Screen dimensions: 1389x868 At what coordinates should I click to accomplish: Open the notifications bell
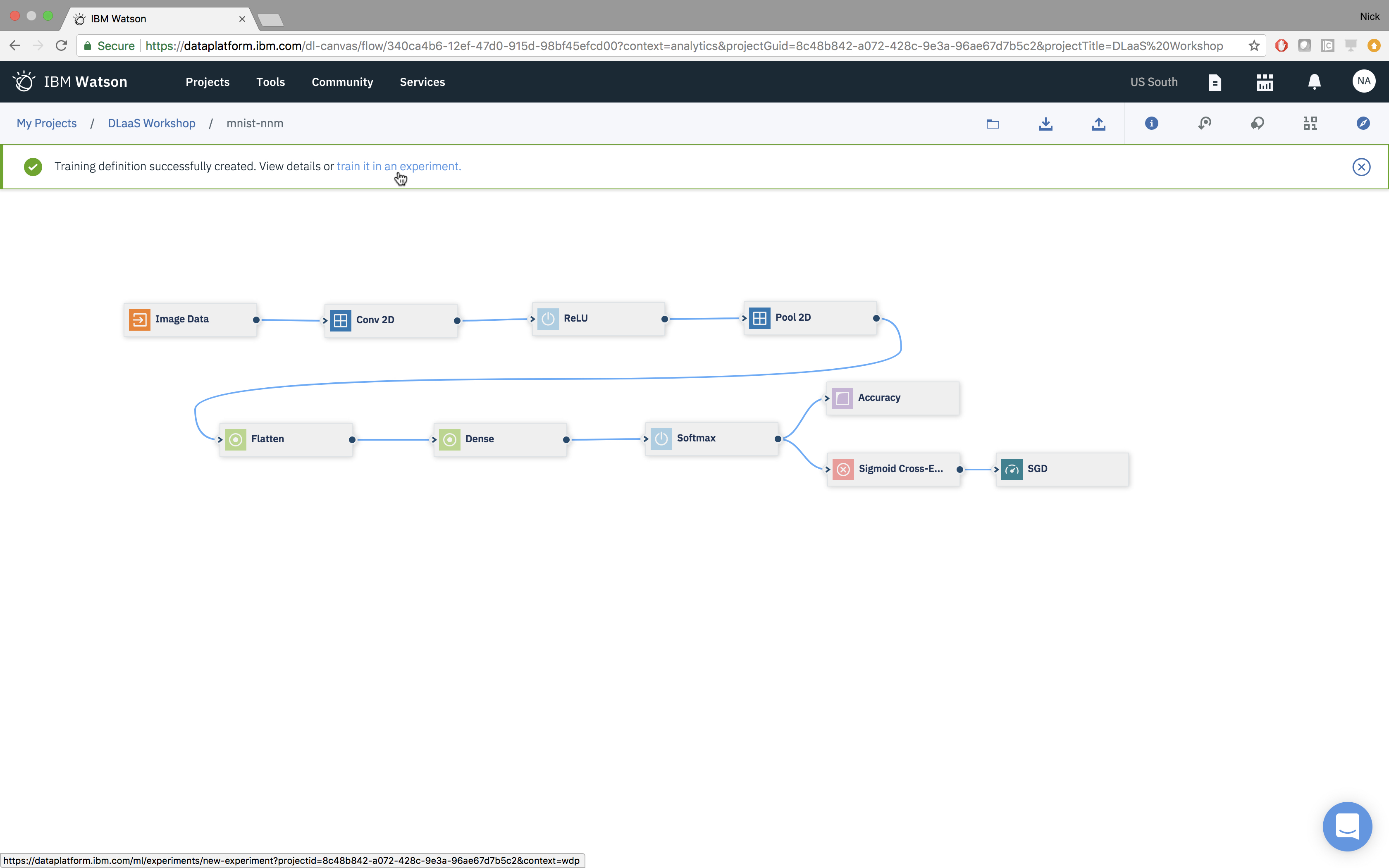click(x=1315, y=82)
